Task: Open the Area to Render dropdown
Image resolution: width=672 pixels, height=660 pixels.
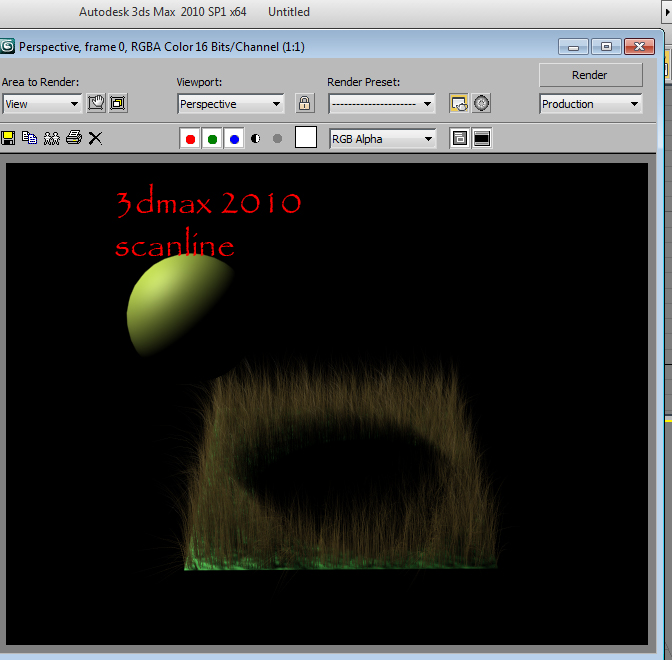Action: [42, 104]
